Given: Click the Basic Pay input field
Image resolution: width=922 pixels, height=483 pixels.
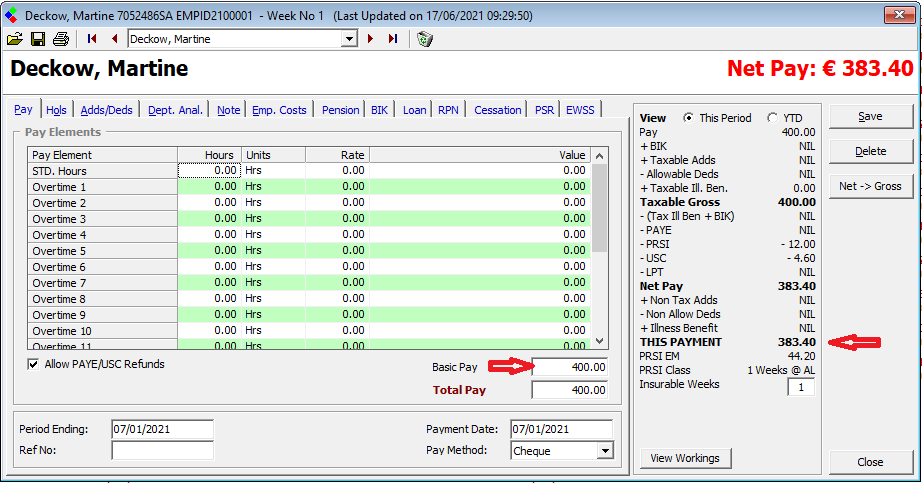Looking at the screenshot, I should (x=570, y=367).
